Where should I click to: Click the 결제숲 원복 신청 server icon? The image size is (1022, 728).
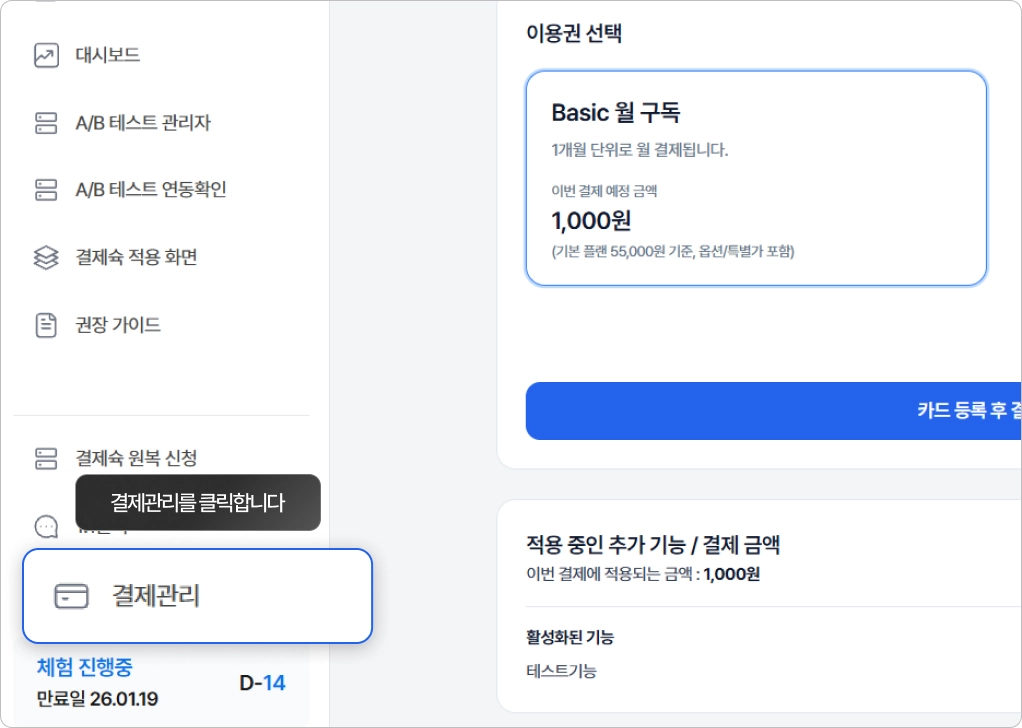[46, 459]
